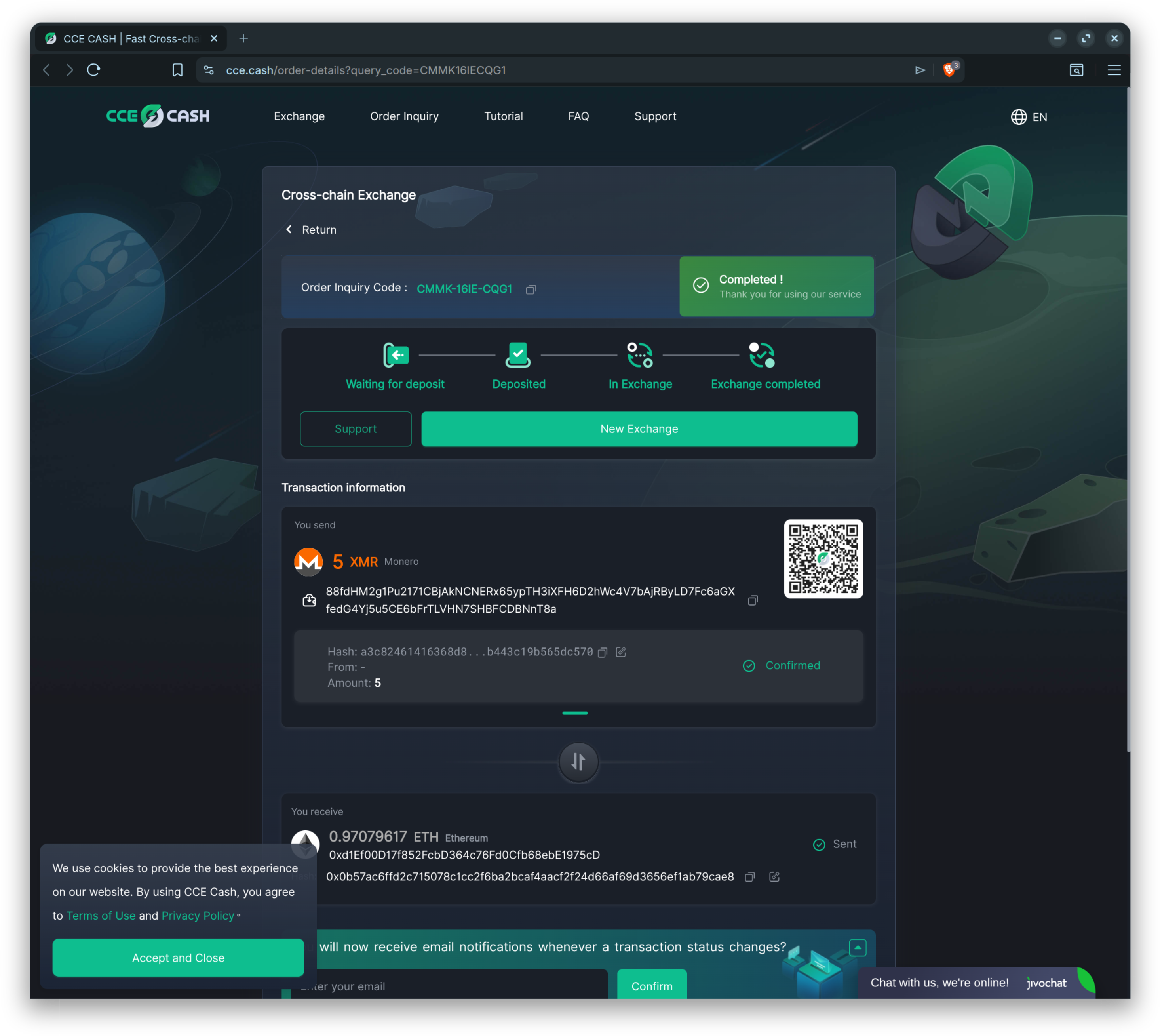Open the Terms of Use link
The image size is (1160, 1036).
(101, 916)
